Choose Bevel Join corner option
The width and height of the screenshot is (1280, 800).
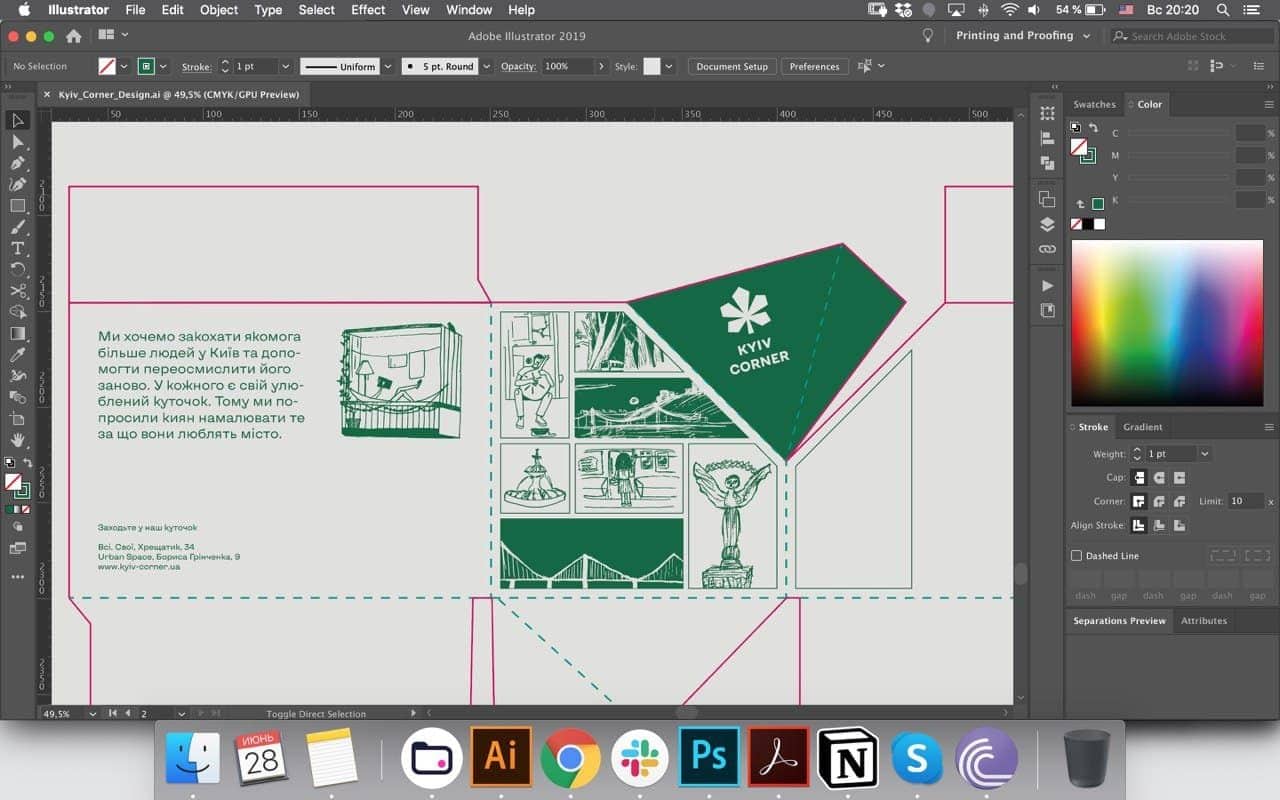pyautogui.click(x=1180, y=501)
